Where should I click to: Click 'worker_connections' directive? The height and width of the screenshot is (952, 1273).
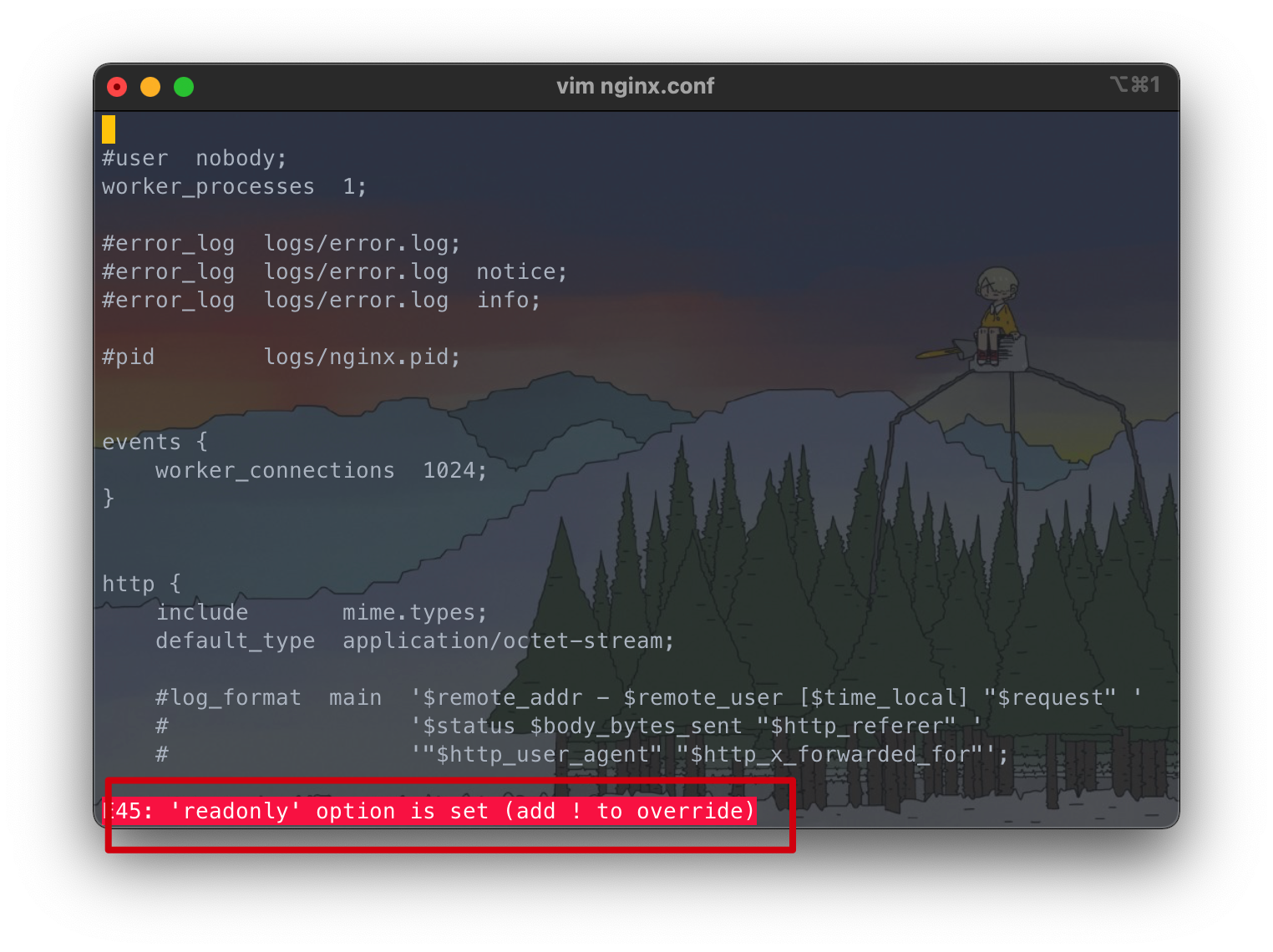pyautogui.click(x=275, y=471)
